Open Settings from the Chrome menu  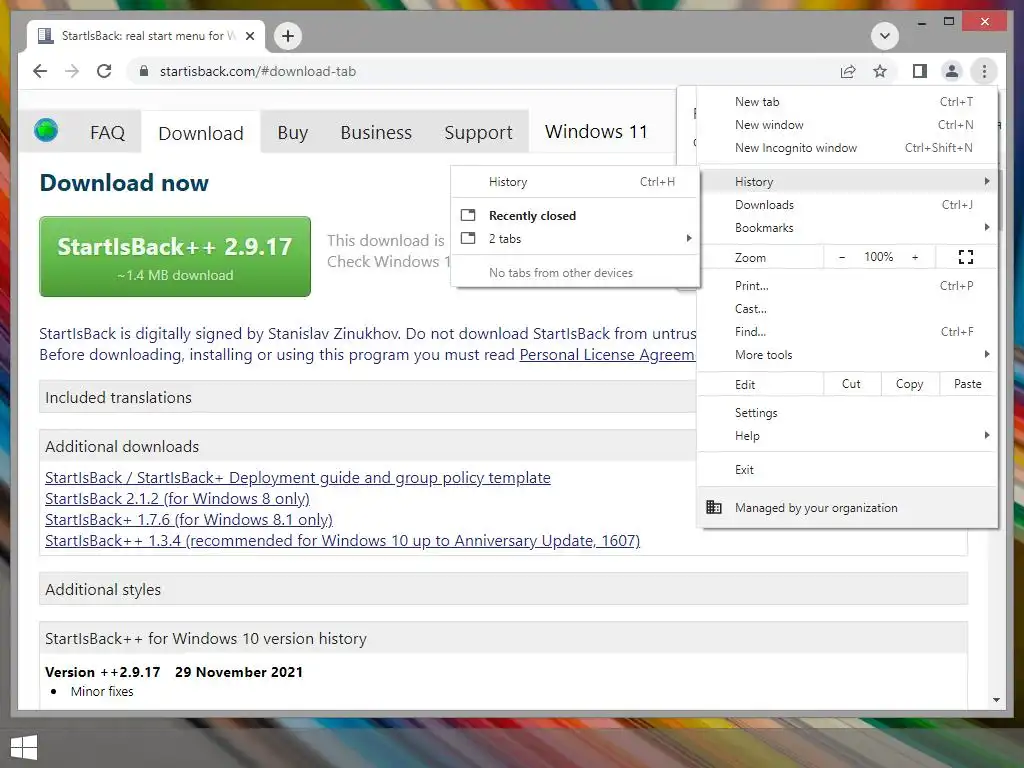[847, 413]
